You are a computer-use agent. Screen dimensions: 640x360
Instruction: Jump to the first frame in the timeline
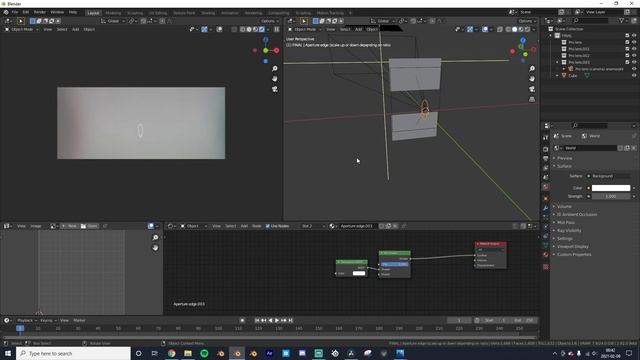[x=257, y=320]
